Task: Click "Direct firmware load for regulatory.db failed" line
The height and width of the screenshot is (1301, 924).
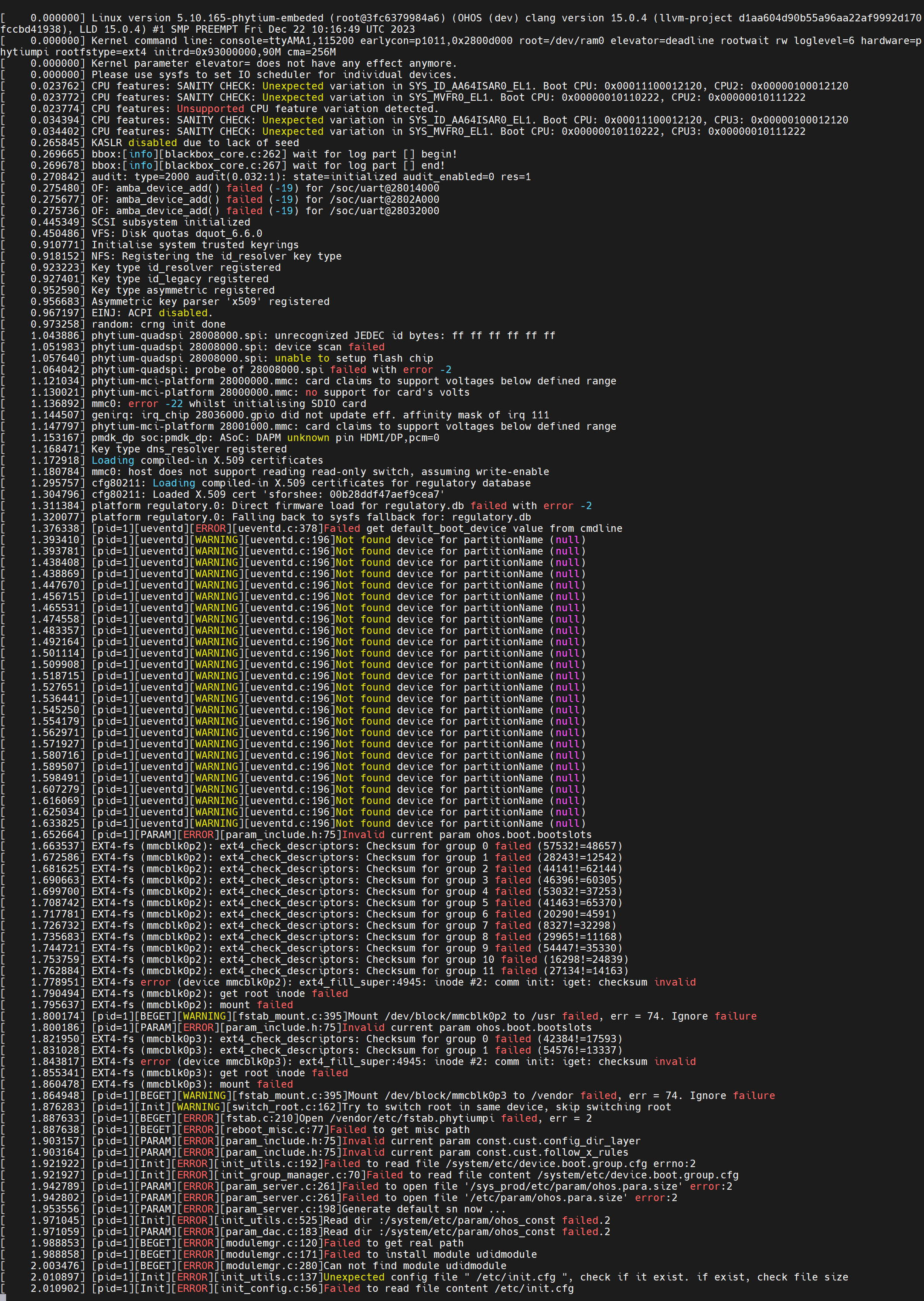Action: tap(296, 506)
